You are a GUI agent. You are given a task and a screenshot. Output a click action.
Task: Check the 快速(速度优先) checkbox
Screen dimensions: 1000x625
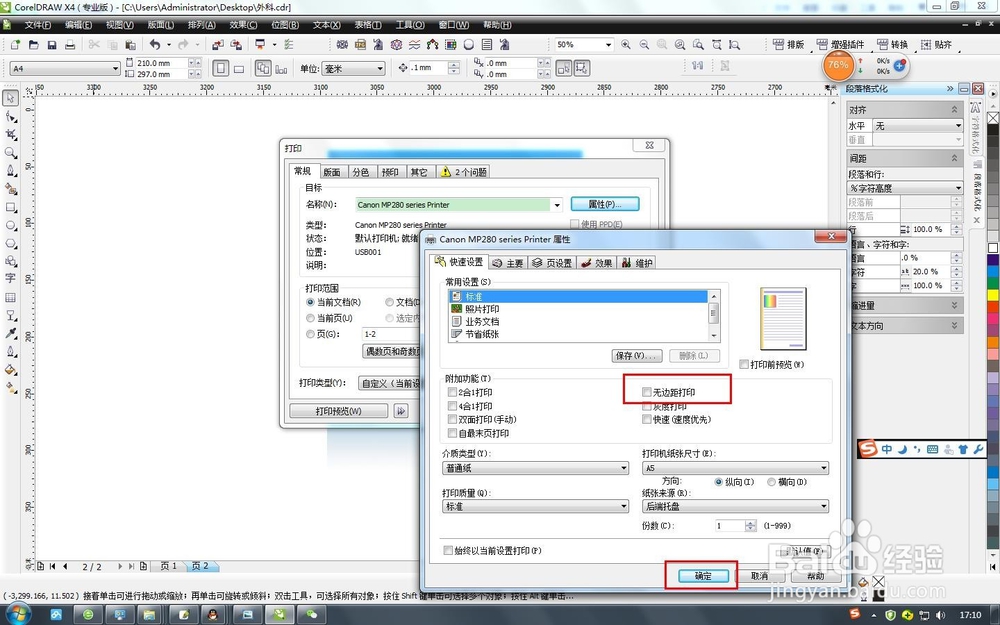[647, 420]
